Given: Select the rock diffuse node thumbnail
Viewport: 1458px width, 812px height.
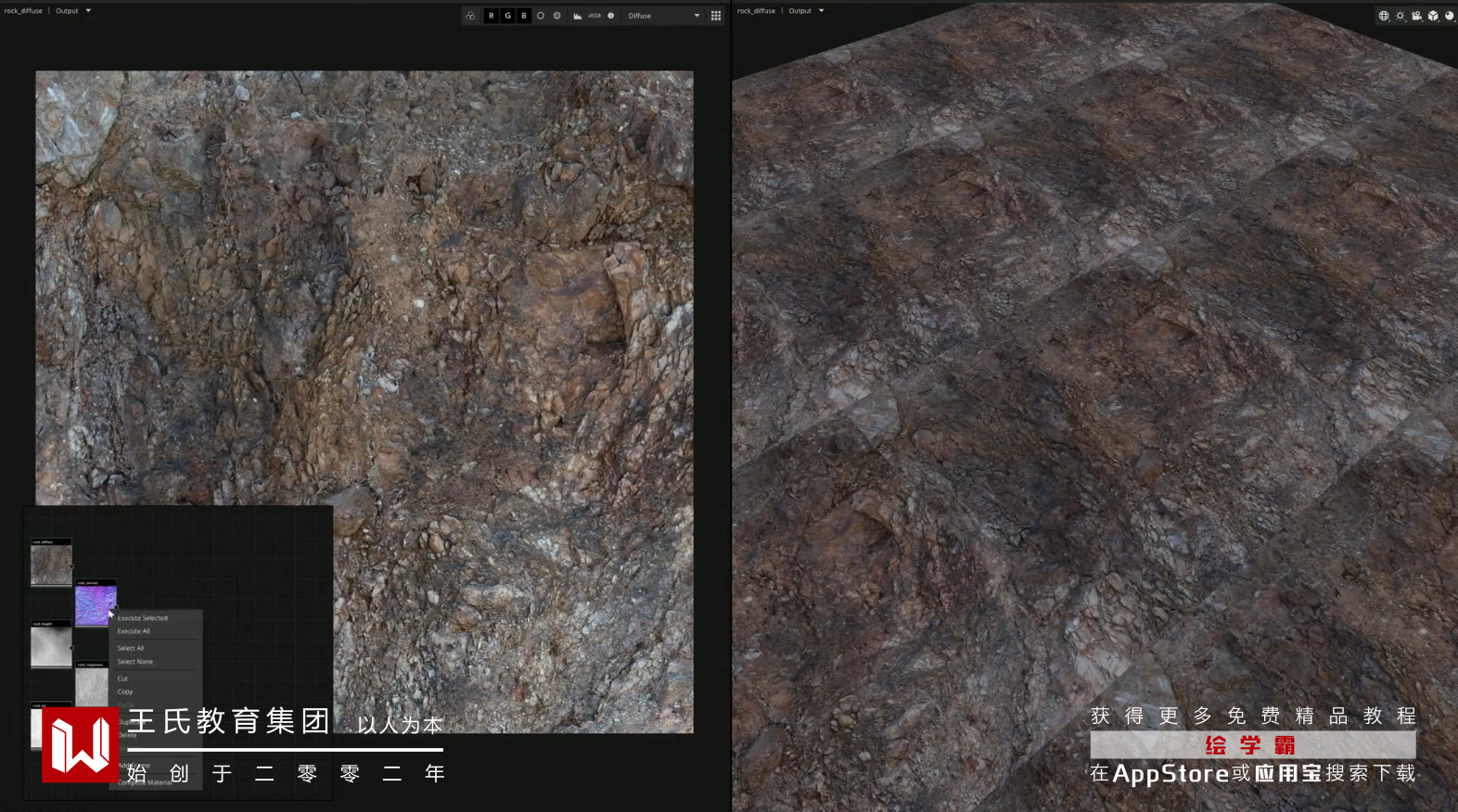Looking at the screenshot, I should click(x=51, y=565).
